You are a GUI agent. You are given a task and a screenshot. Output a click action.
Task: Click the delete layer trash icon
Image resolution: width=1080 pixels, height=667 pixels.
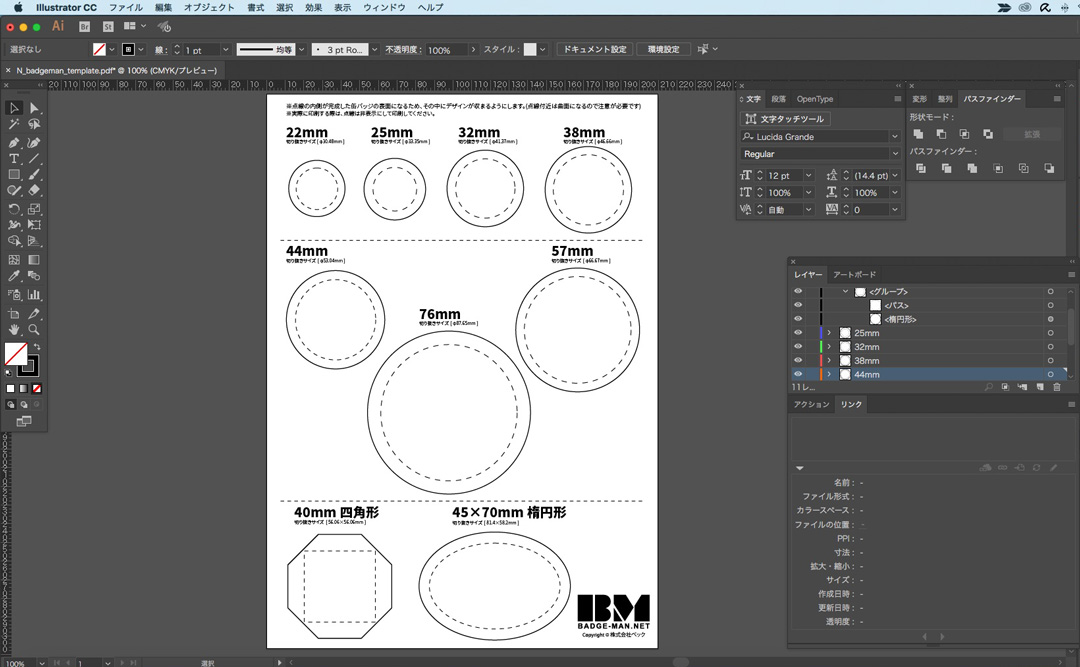[1056, 386]
